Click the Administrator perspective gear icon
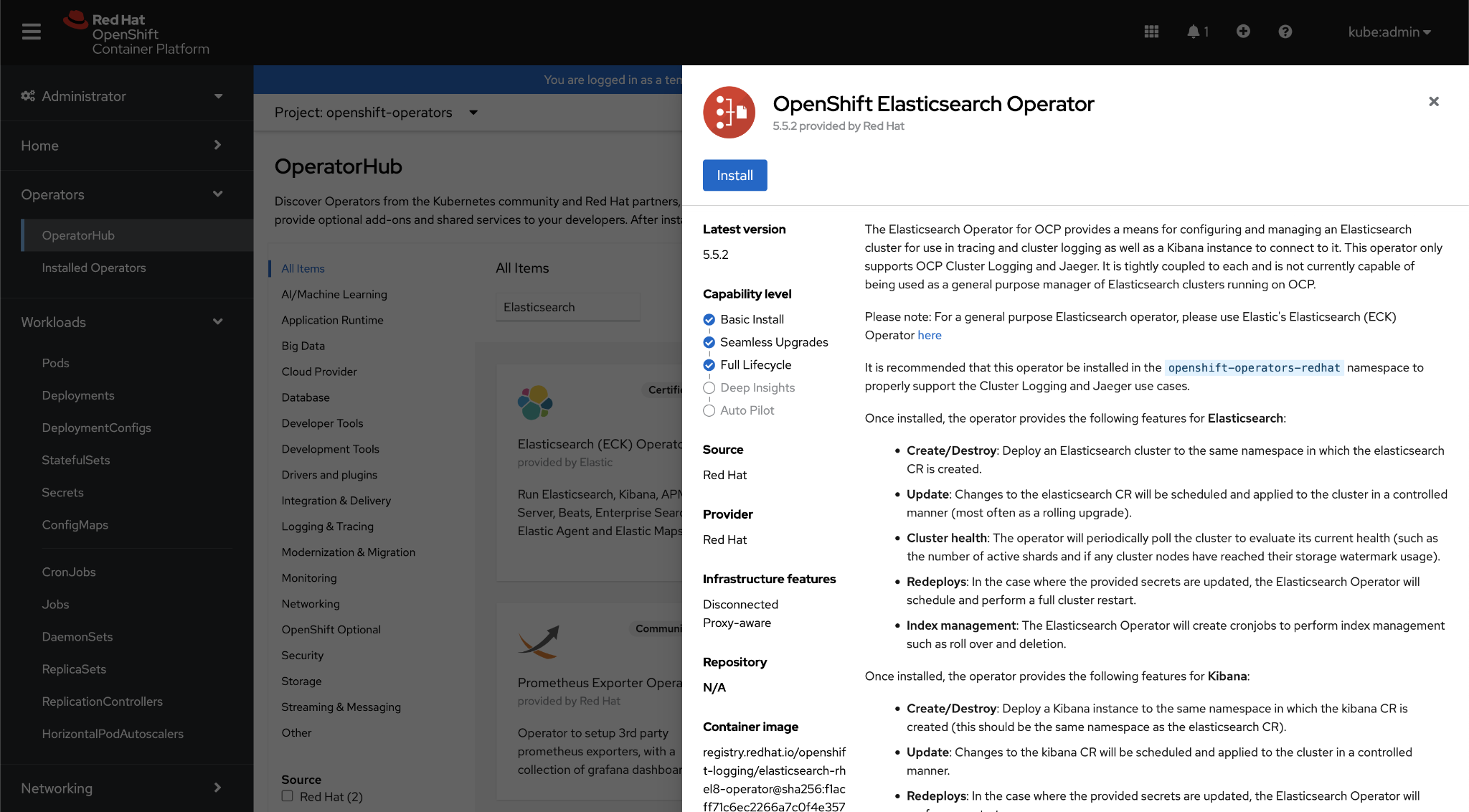This screenshot has width=1469, height=812. coord(28,96)
